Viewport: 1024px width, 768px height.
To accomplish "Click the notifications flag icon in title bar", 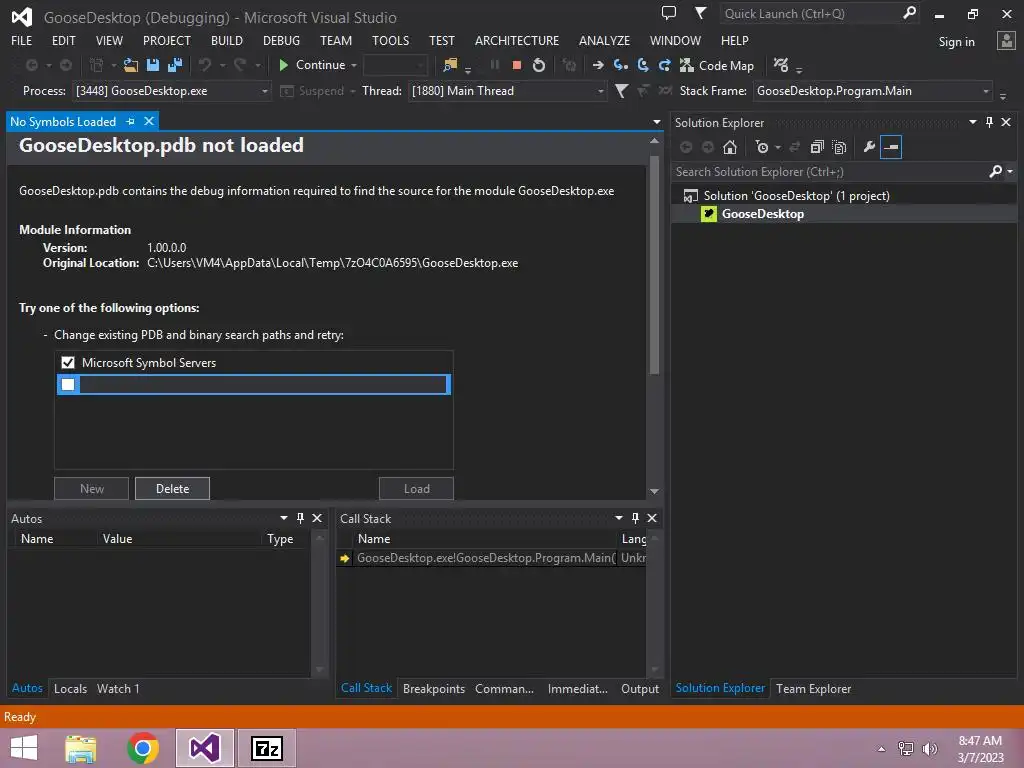I will pos(700,12).
